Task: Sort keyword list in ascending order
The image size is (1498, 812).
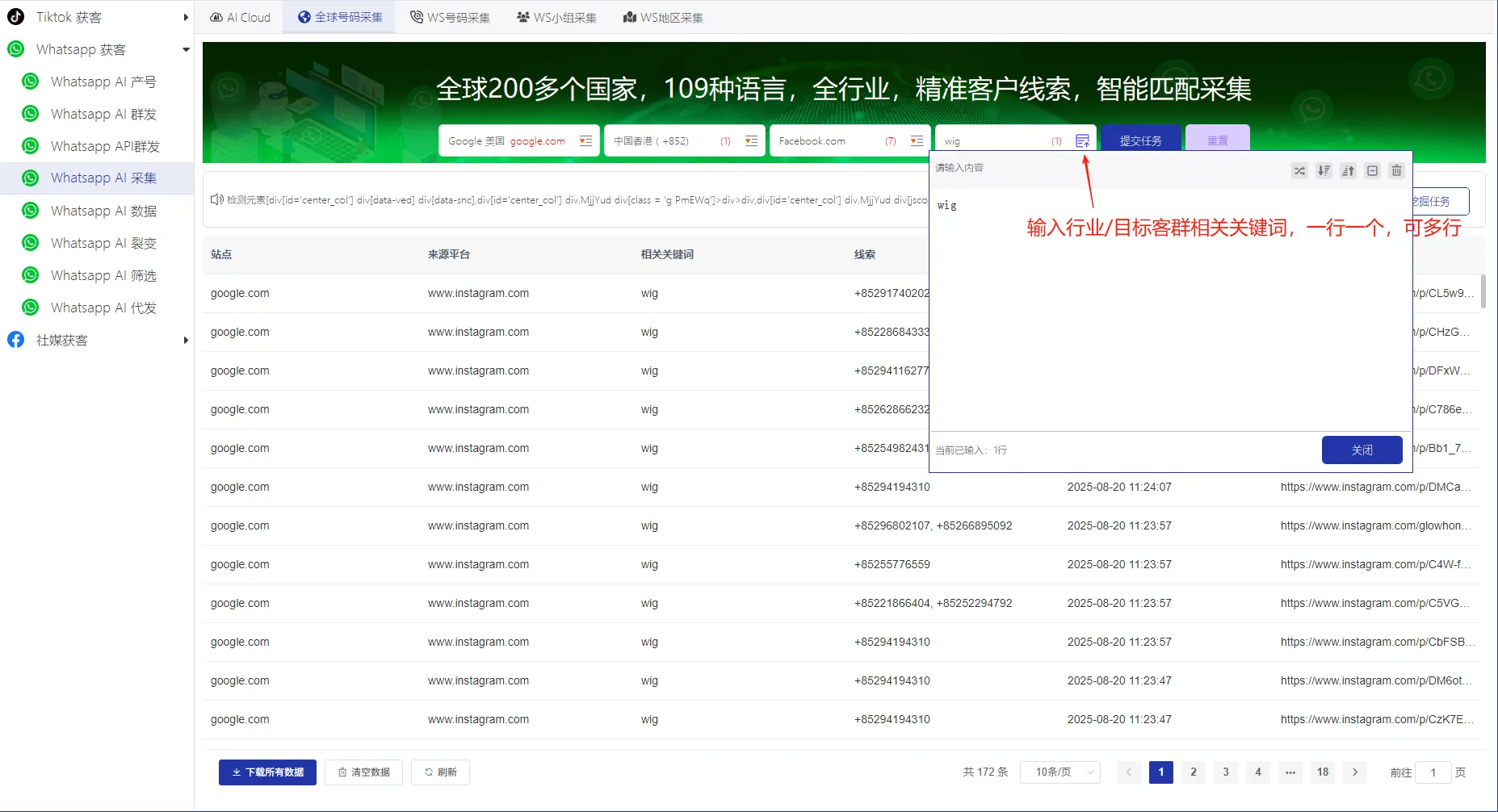Action: [1348, 170]
